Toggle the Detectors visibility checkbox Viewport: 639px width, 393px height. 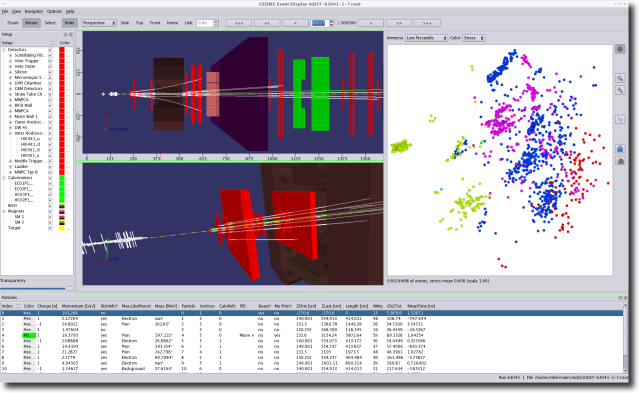coord(50,50)
